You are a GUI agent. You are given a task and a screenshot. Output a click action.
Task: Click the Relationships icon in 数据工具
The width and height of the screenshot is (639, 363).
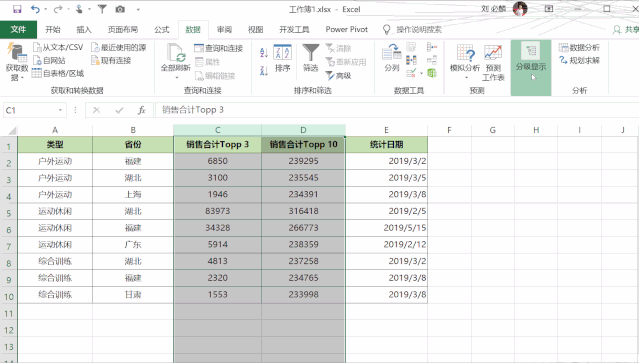coord(432,60)
